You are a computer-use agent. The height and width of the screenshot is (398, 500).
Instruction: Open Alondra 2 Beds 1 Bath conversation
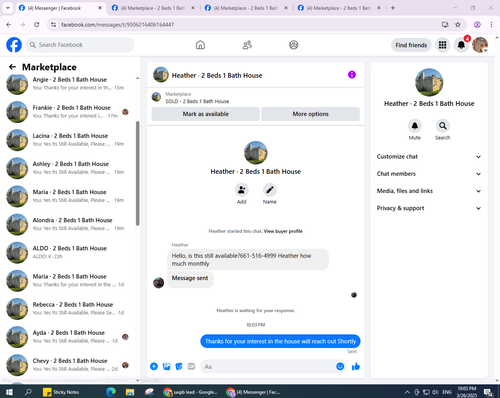(68, 224)
